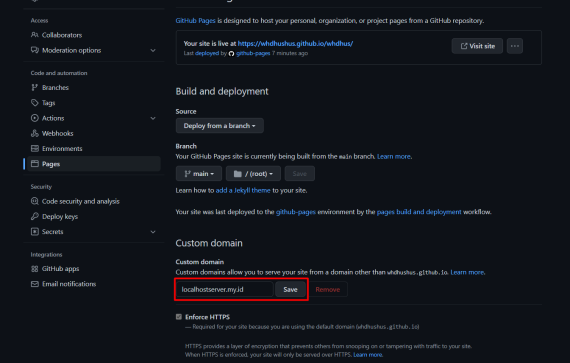
Task: Click the Code security shield-search icon
Action: pyautogui.click(x=35, y=201)
